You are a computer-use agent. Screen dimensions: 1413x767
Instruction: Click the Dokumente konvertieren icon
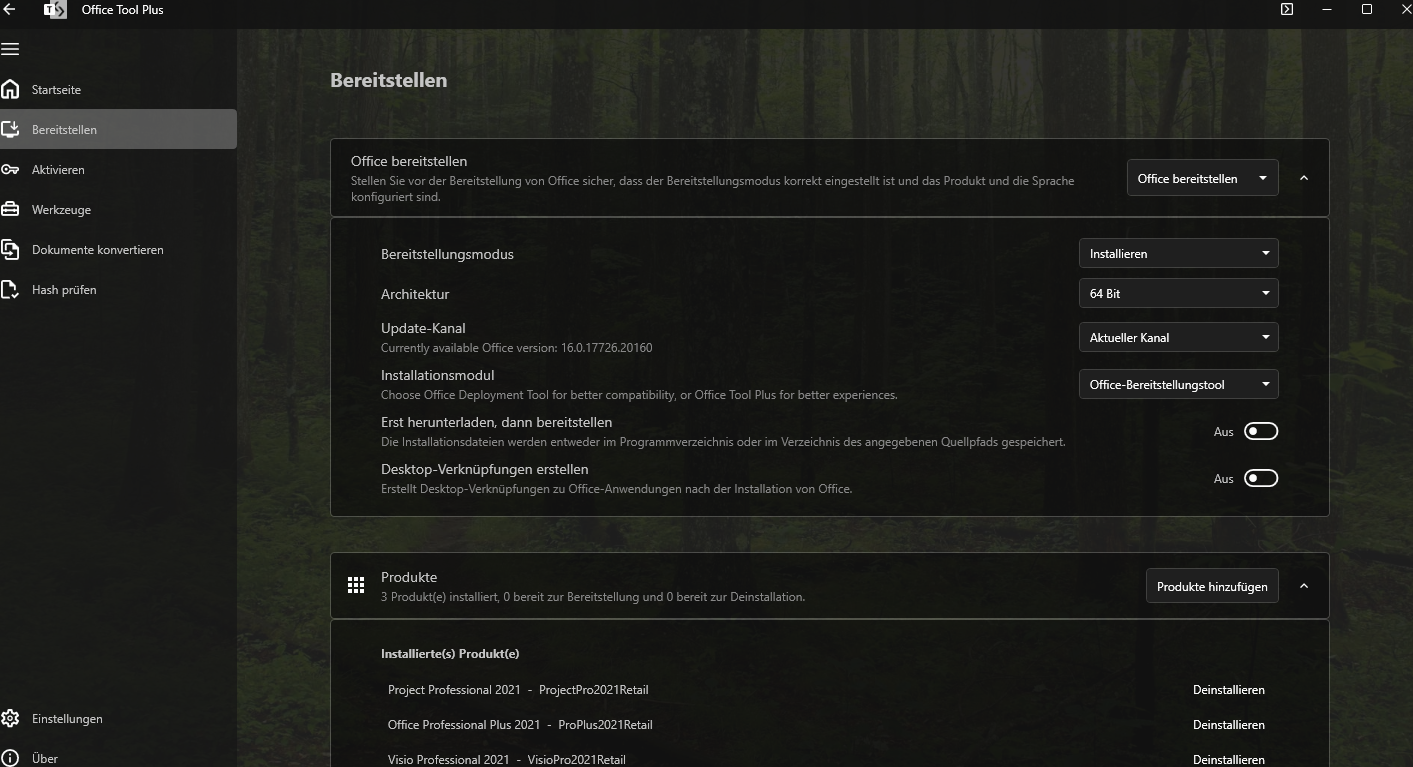[x=10, y=250]
